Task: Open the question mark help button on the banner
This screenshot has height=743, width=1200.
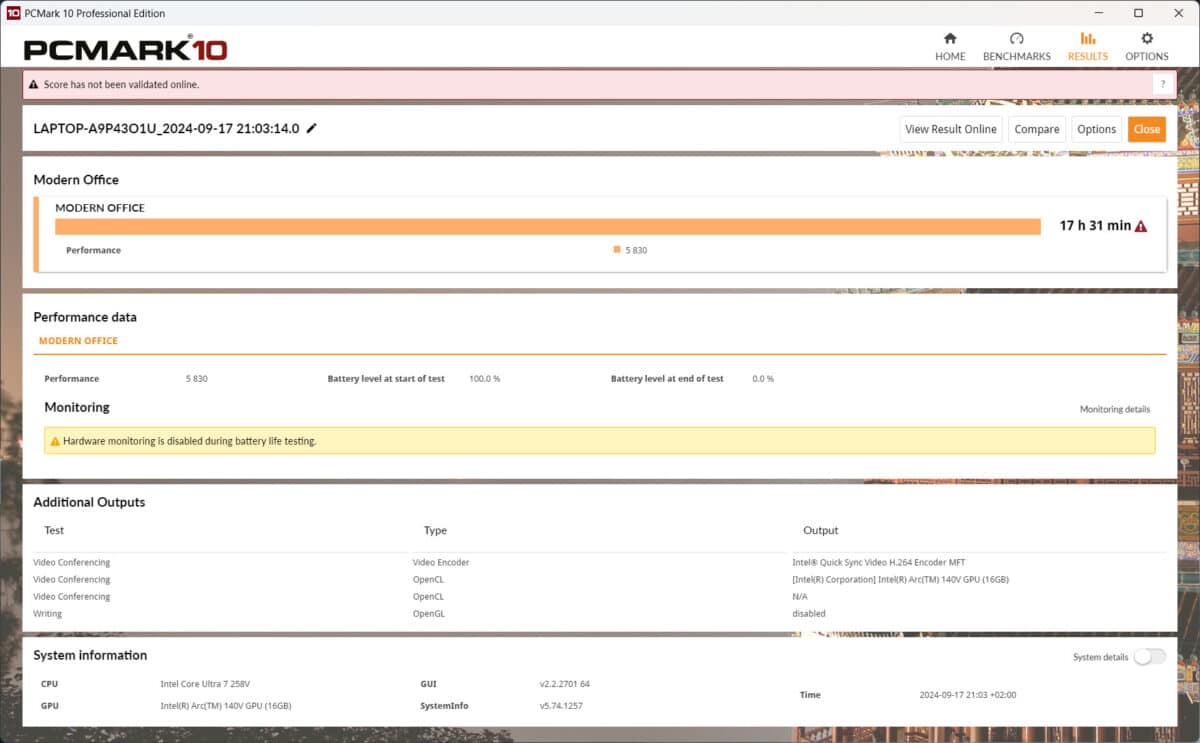Action: (x=1162, y=84)
